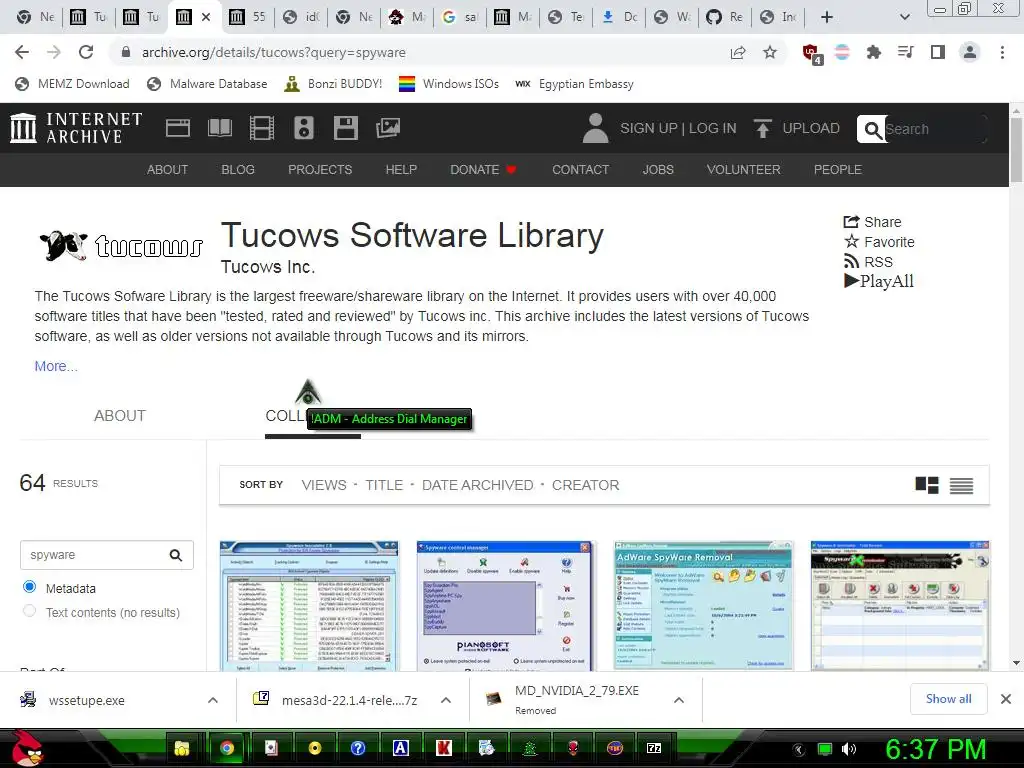Open Chrome three-dot menu
Screen dimensions: 1024x768
click(1002, 52)
